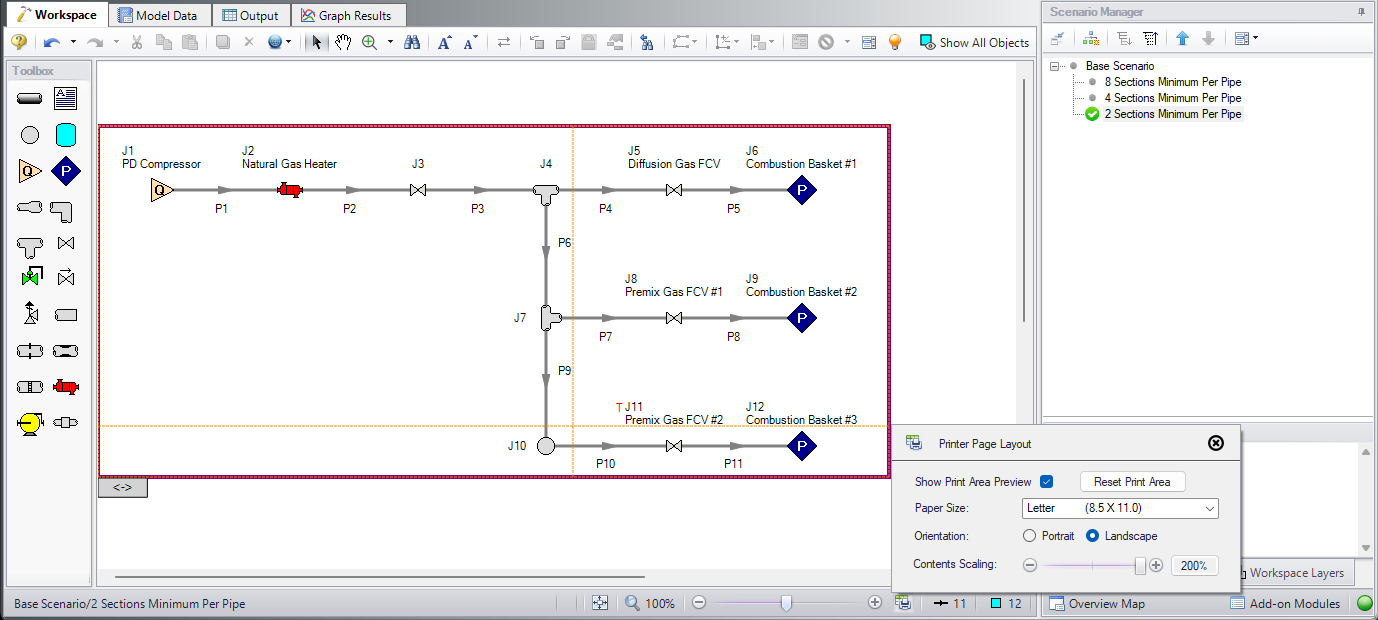Collapse the Base Scenario tree node
1378x620 pixels.
pyautogui.click(x=1056, y=66)
